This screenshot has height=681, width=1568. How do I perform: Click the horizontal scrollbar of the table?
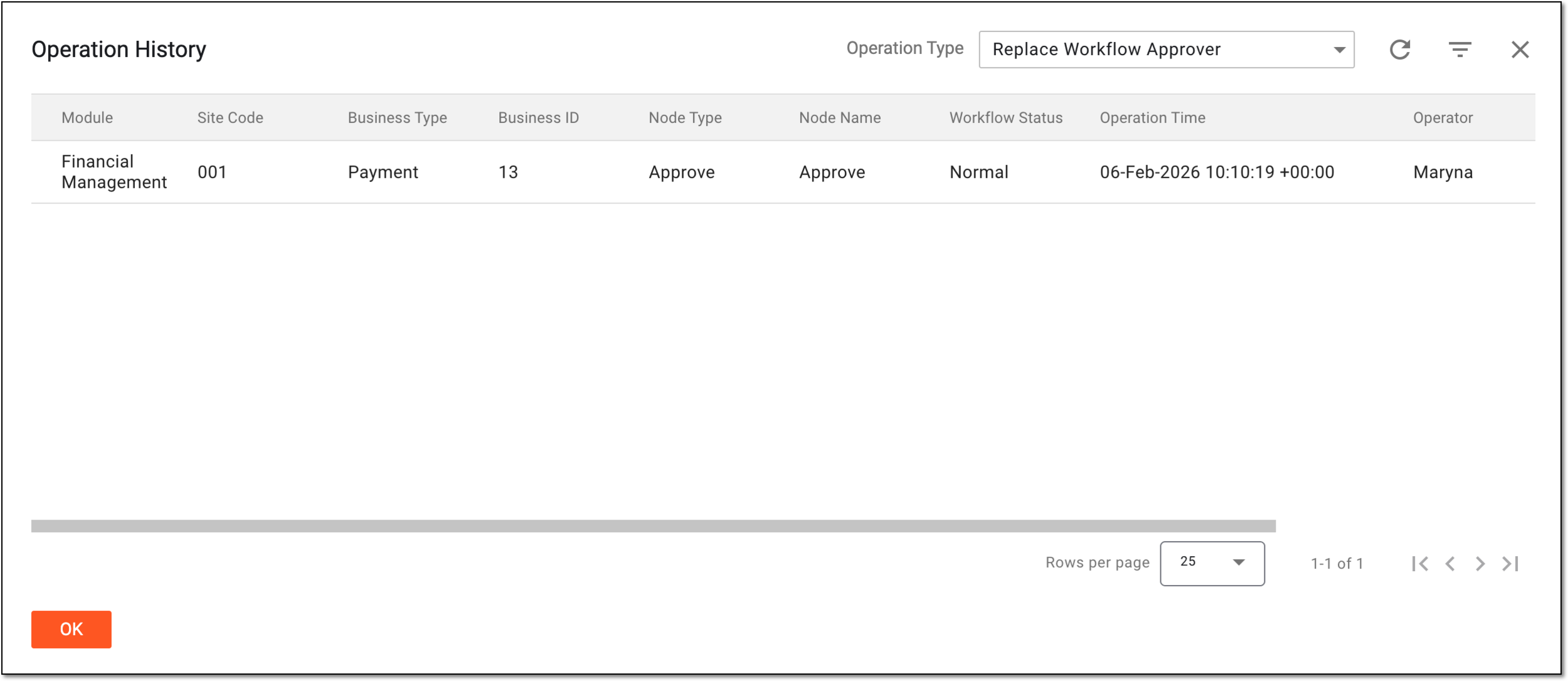coord(654,526)
